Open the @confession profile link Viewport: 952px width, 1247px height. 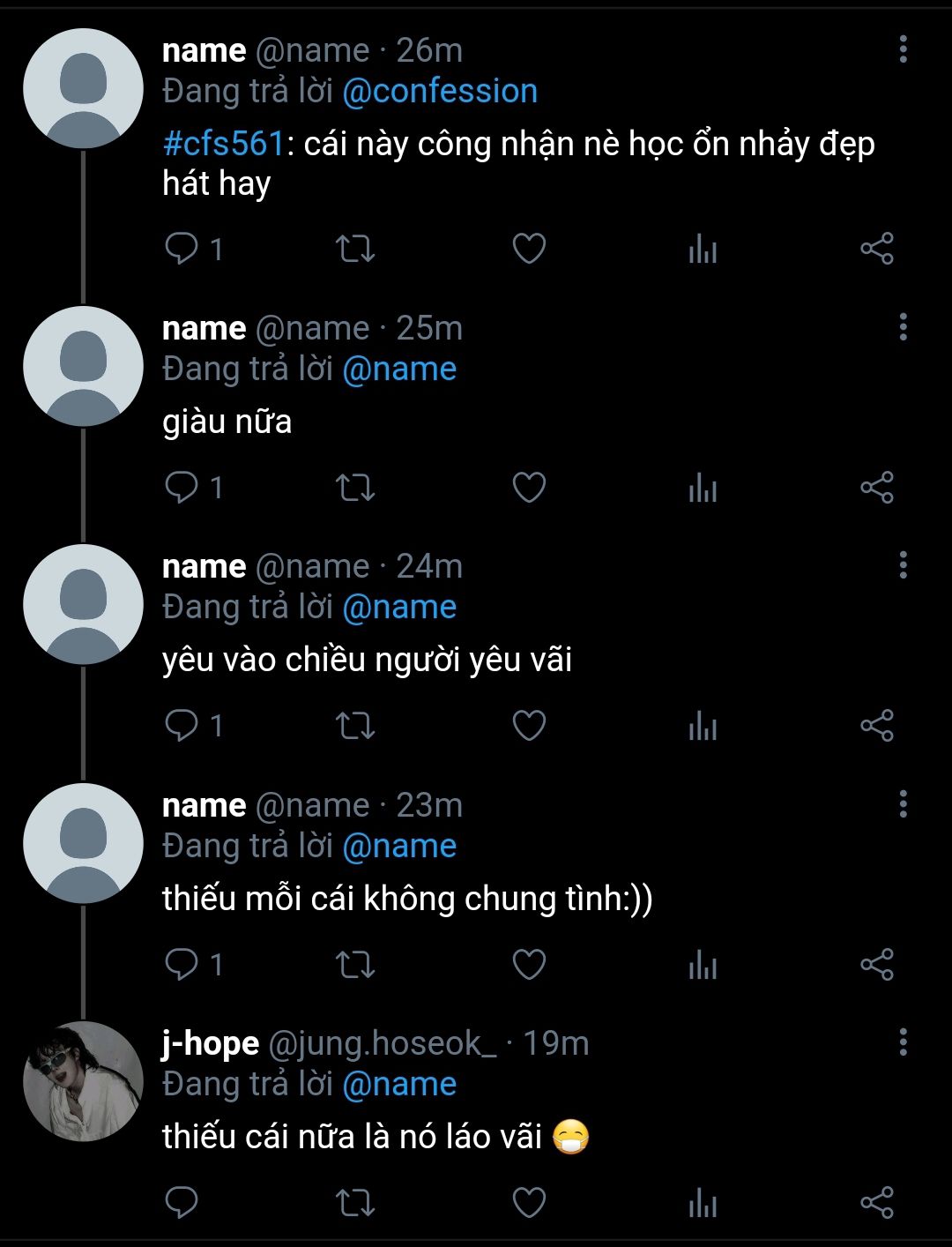[439, 91]
